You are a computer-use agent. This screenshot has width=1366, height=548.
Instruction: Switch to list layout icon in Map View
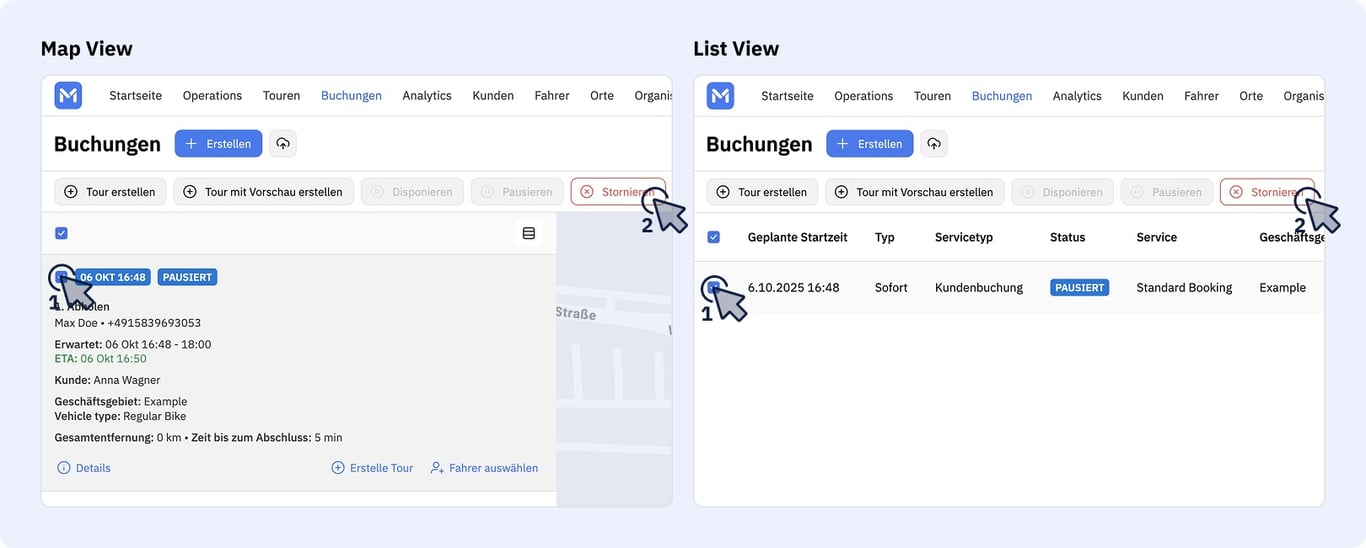[529, 233]
